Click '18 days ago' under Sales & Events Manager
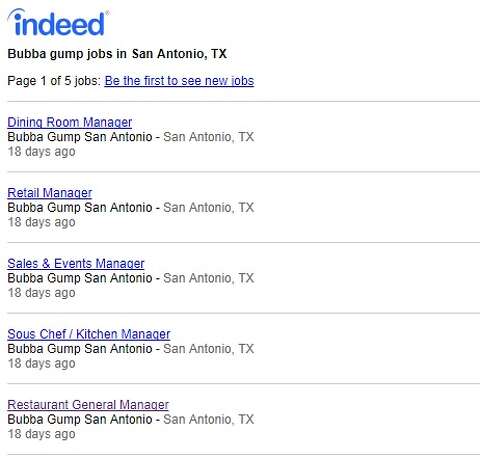 [x=41, y=293]
